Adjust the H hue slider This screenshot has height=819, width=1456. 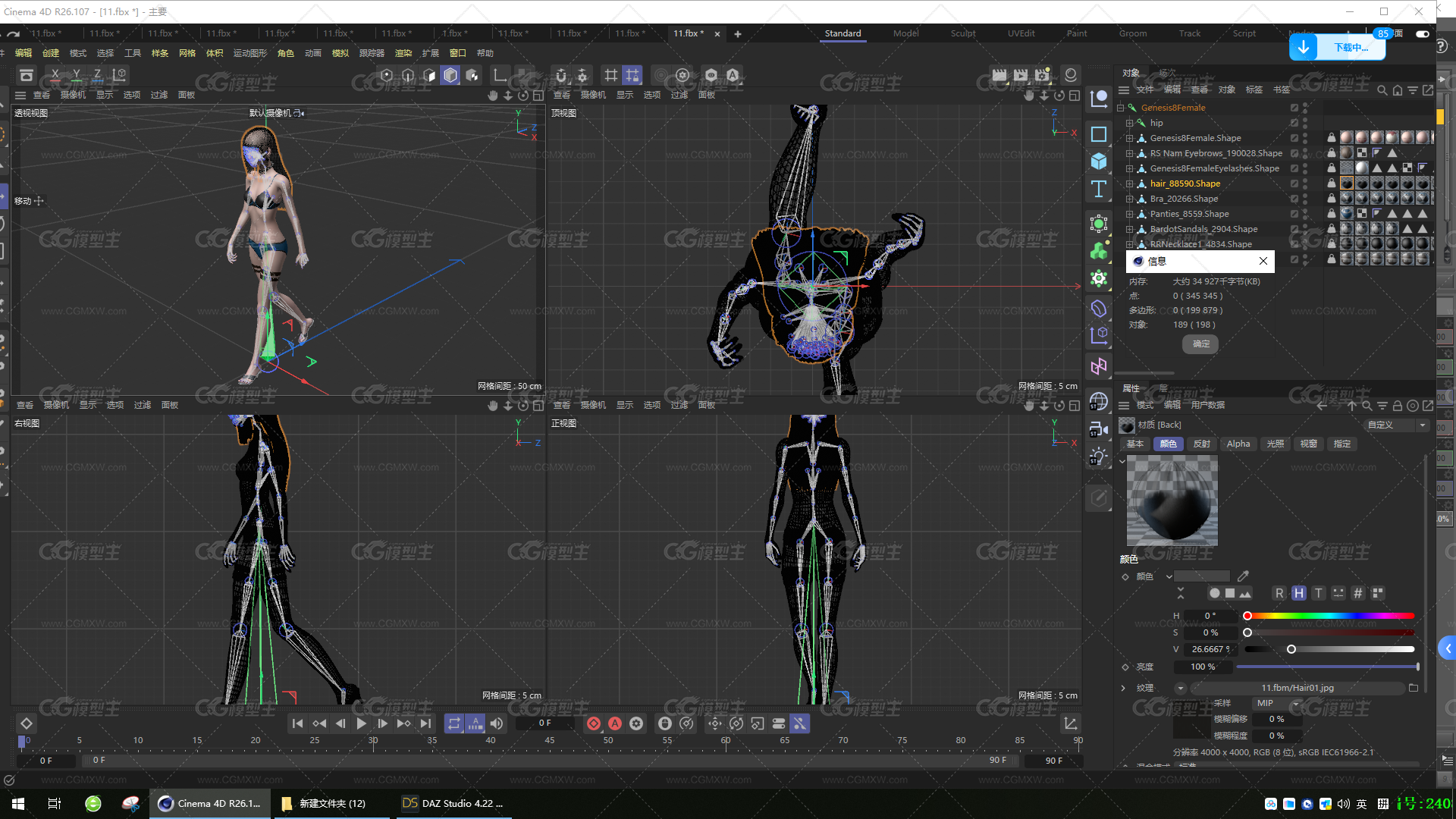[1329, 616]
